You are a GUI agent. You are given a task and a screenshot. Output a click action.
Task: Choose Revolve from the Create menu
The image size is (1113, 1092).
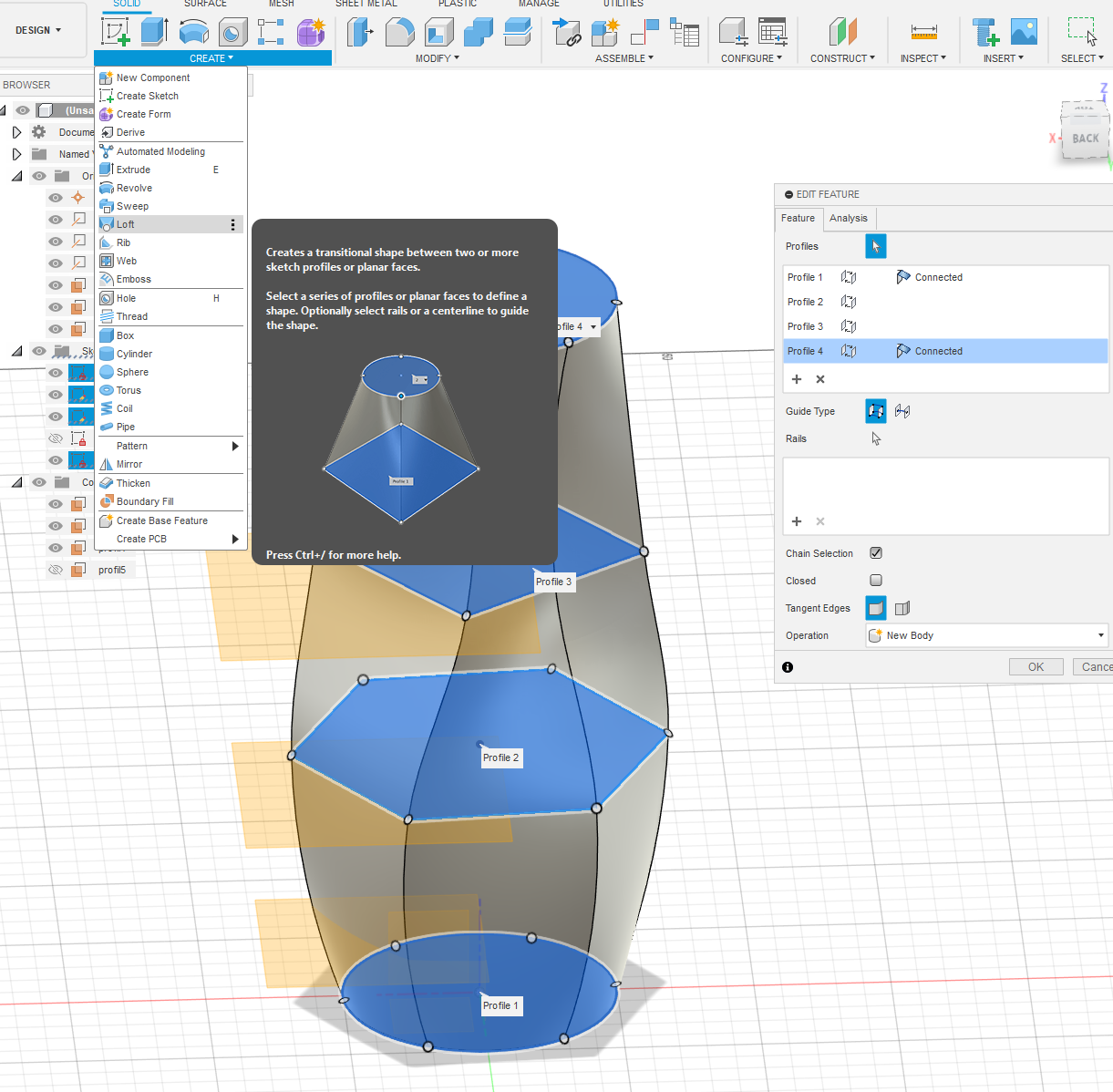pos(134,188)
